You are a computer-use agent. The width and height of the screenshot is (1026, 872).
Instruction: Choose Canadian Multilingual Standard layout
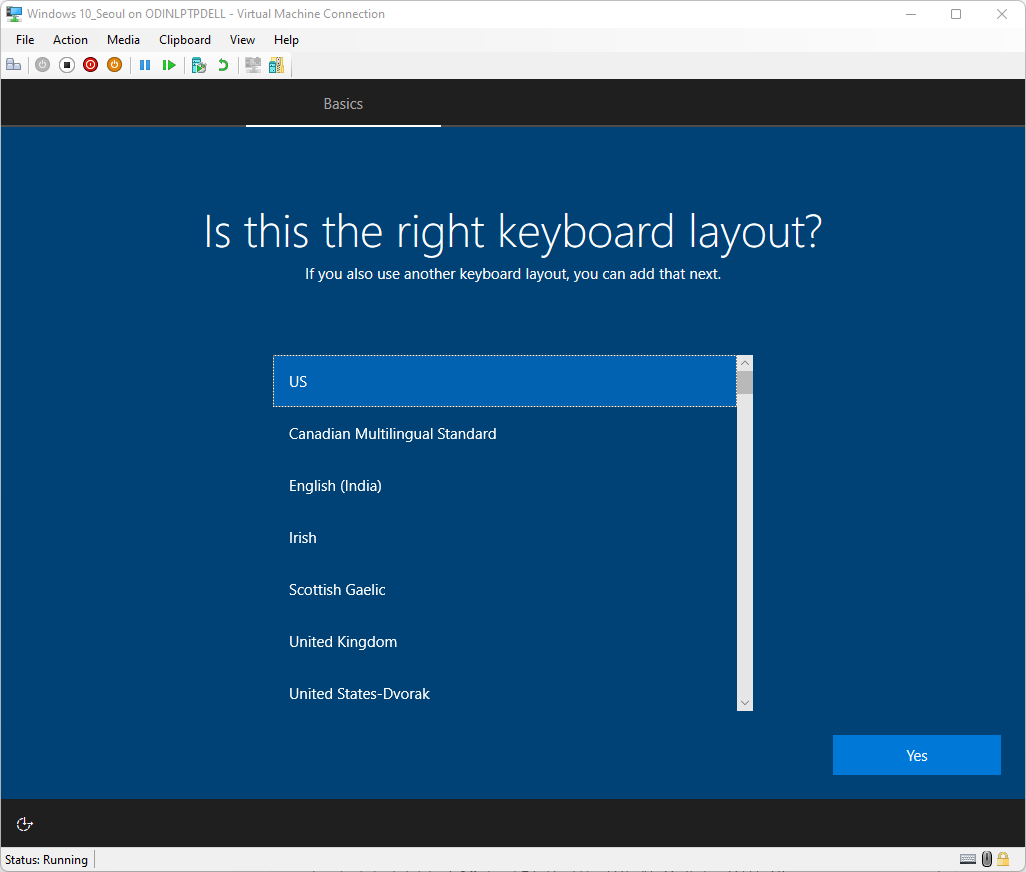click(x=504, y=434)
